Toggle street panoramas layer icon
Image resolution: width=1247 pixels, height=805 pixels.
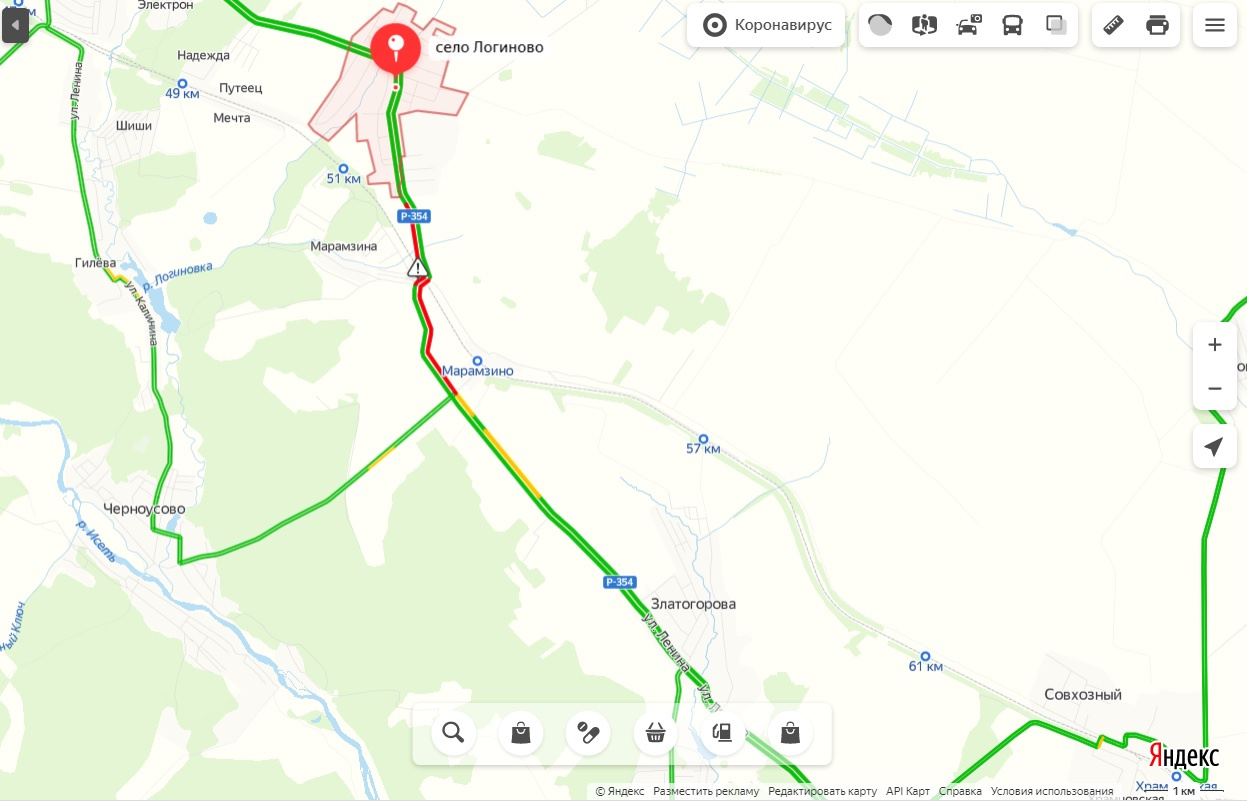point(924,25)
